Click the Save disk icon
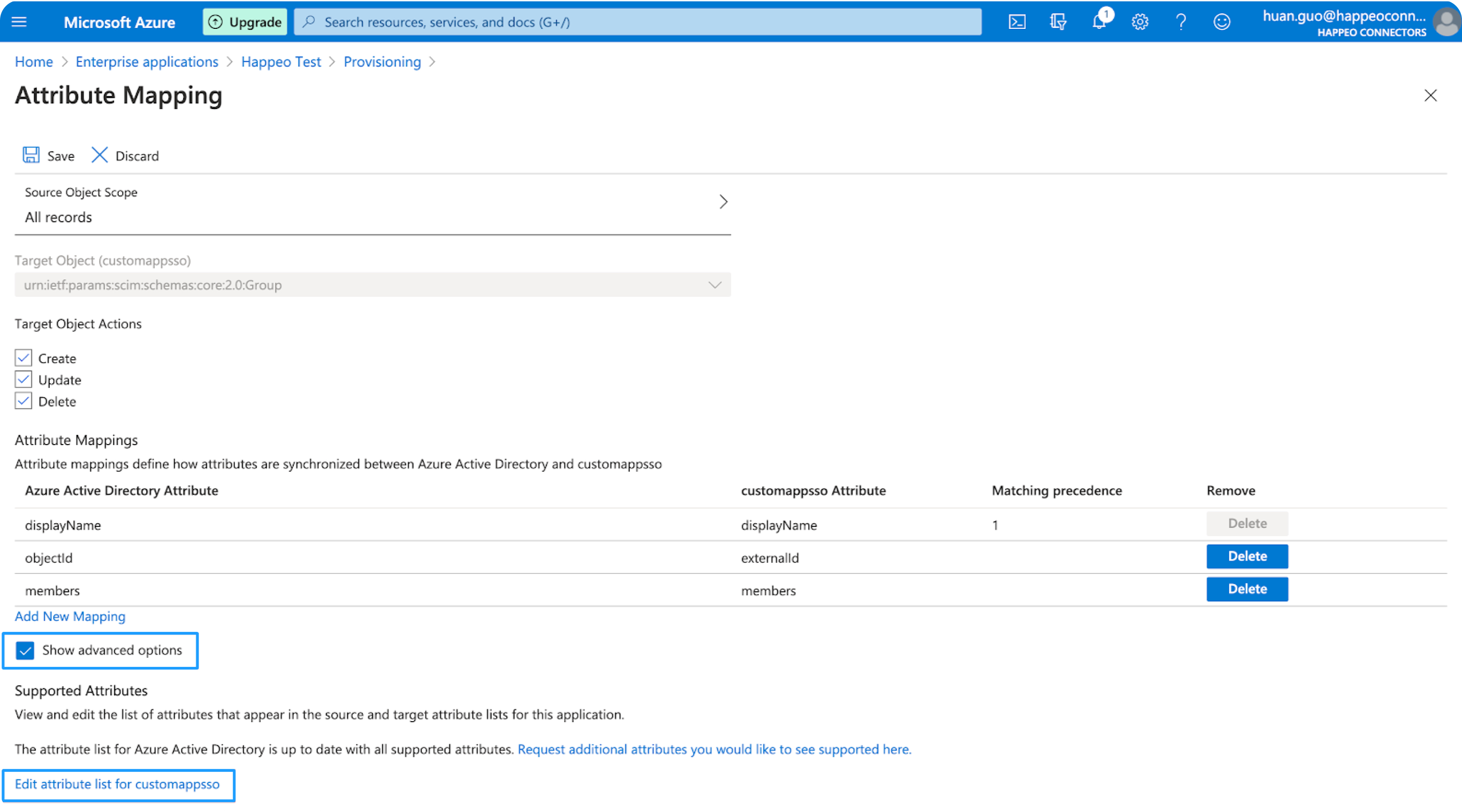The image size is (1462, 812). 30,155
